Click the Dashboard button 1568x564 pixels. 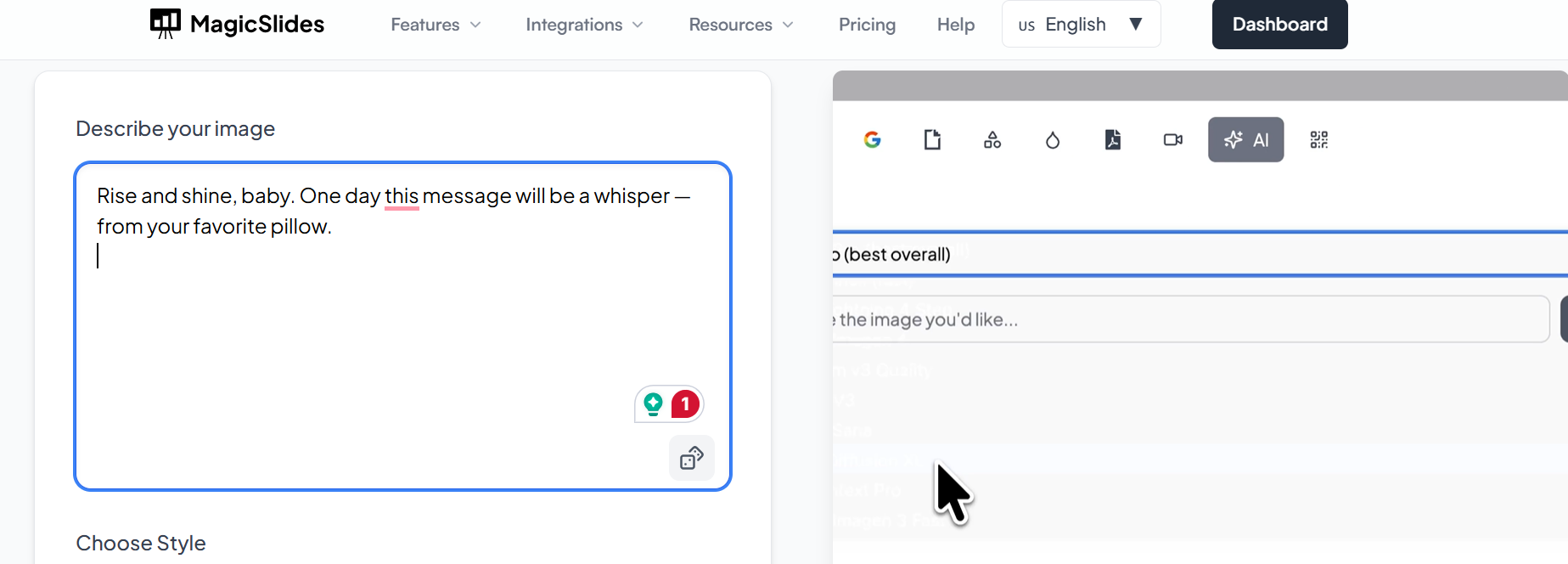1279,25
